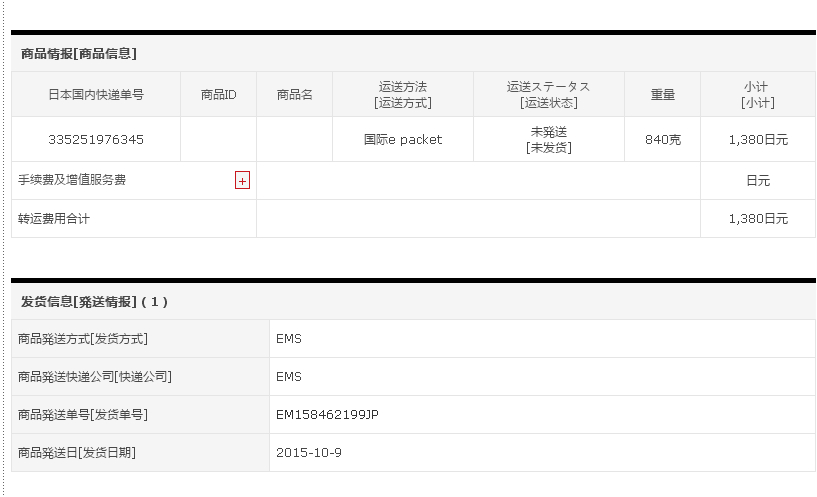Click the 商品名 column header
This screenshot has height=497, width=817.
[294, 95]
